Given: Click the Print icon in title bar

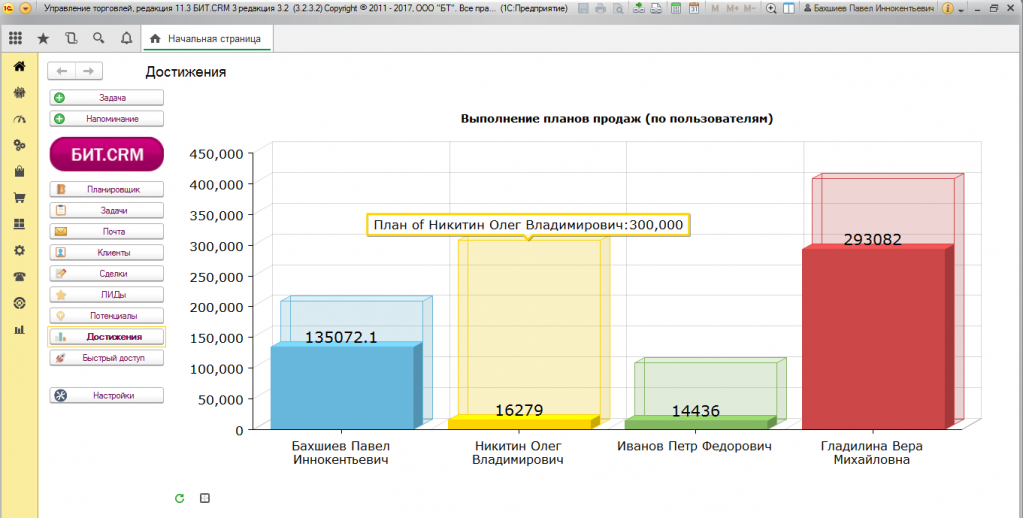Looking at the screenshot, I should (x=600, y=8).
